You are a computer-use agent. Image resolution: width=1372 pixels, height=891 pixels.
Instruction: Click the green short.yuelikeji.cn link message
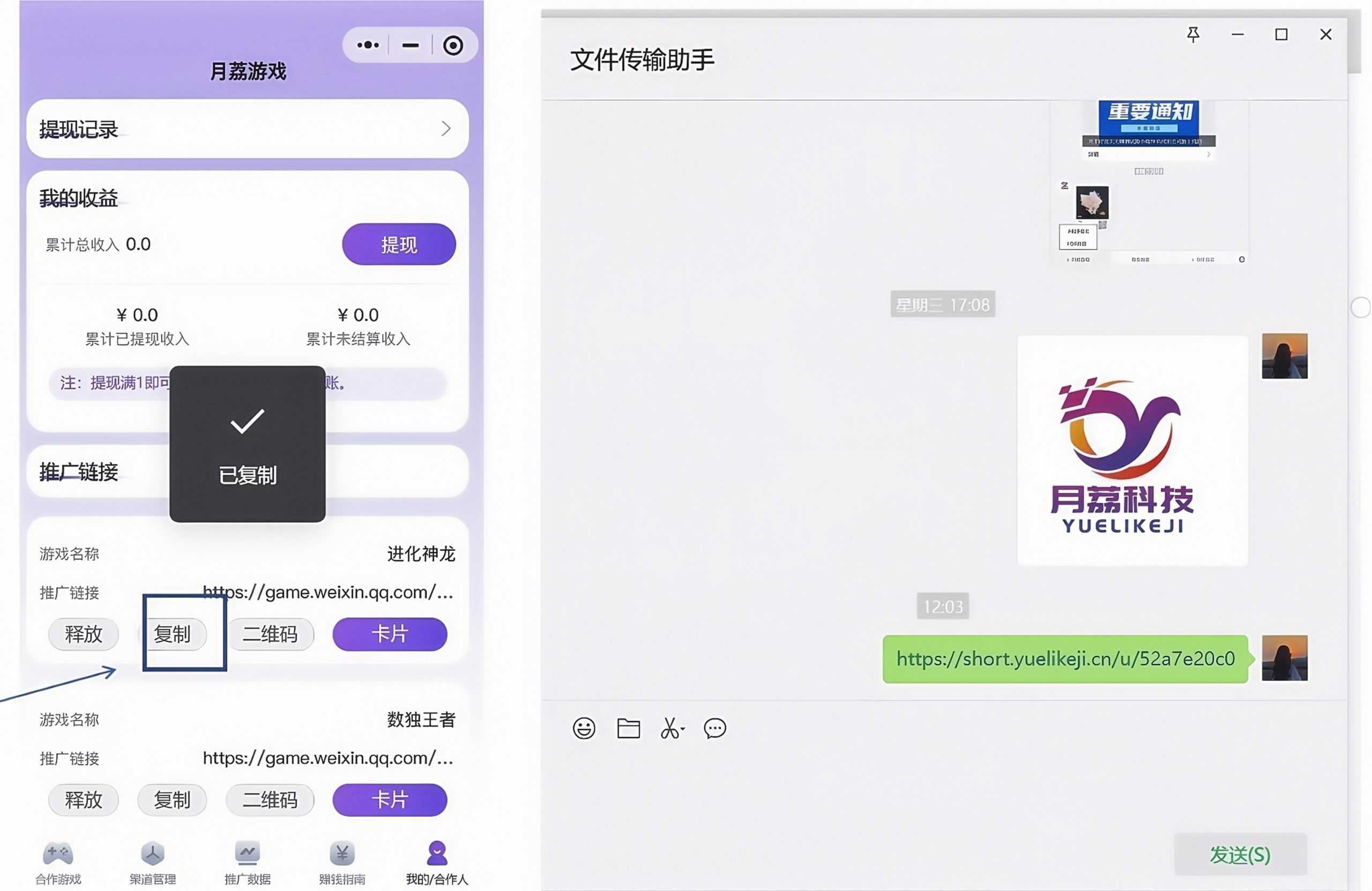1064,660
